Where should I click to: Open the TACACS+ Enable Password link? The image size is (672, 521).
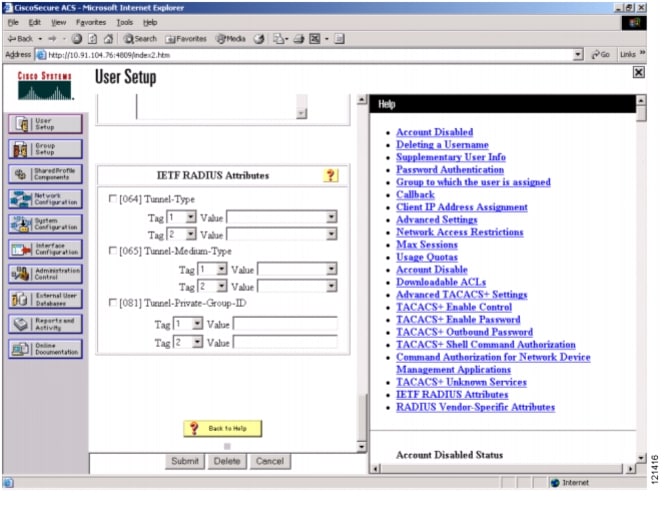458,320
